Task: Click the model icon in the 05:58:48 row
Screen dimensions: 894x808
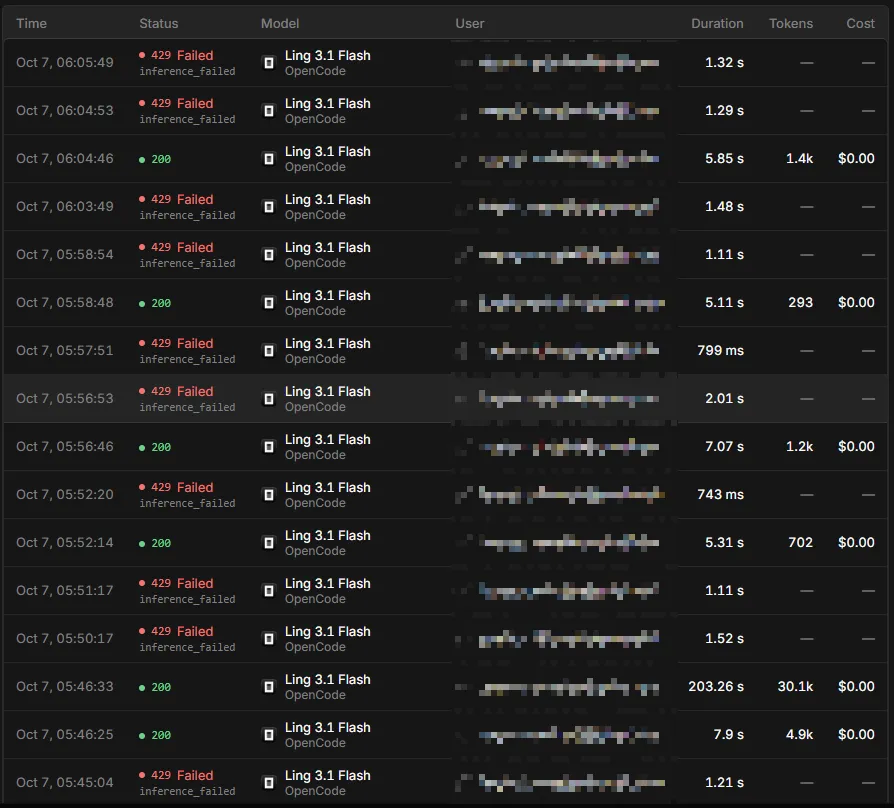Action: tap(269, 303)
